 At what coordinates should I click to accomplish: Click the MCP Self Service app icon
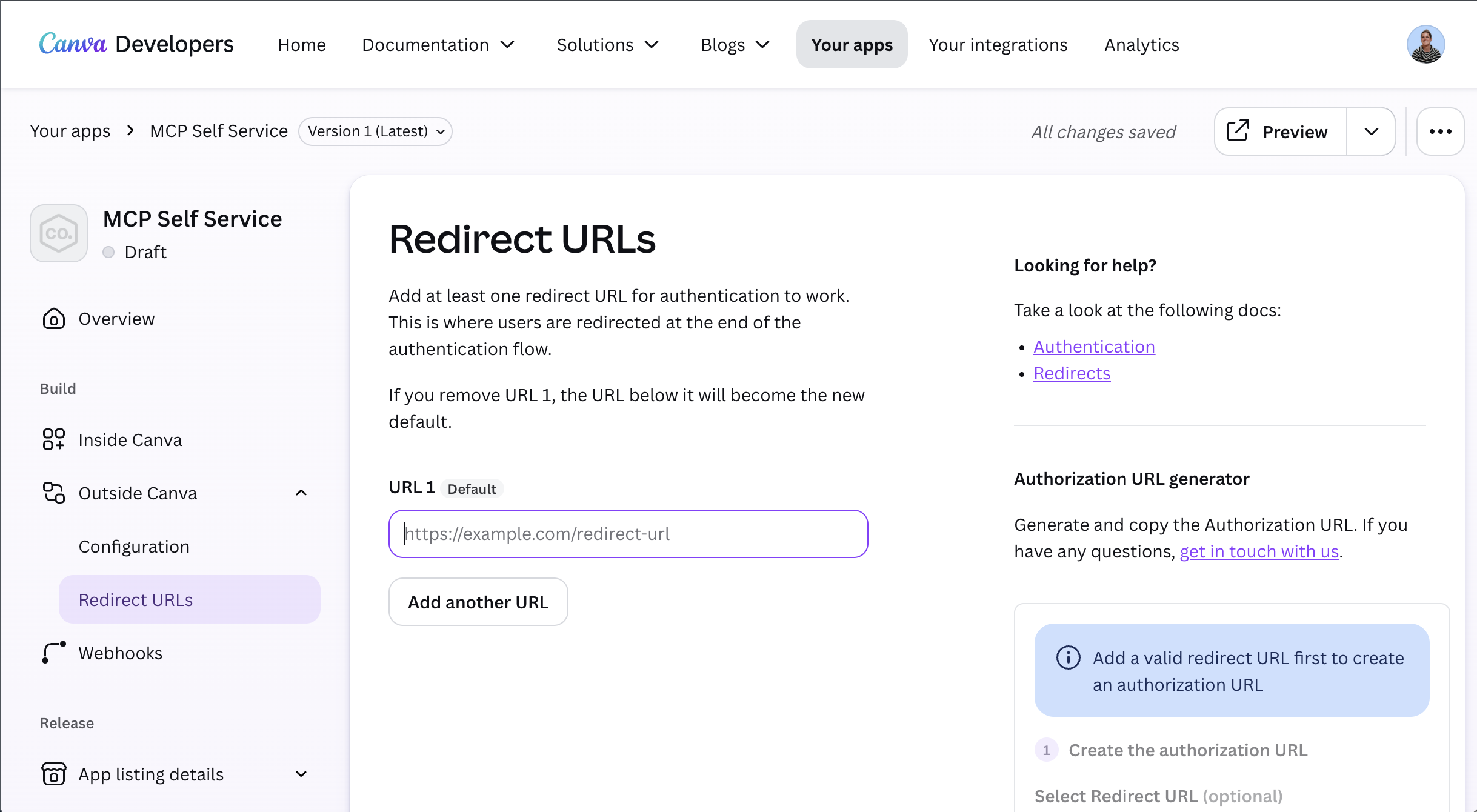coord(59,233)
